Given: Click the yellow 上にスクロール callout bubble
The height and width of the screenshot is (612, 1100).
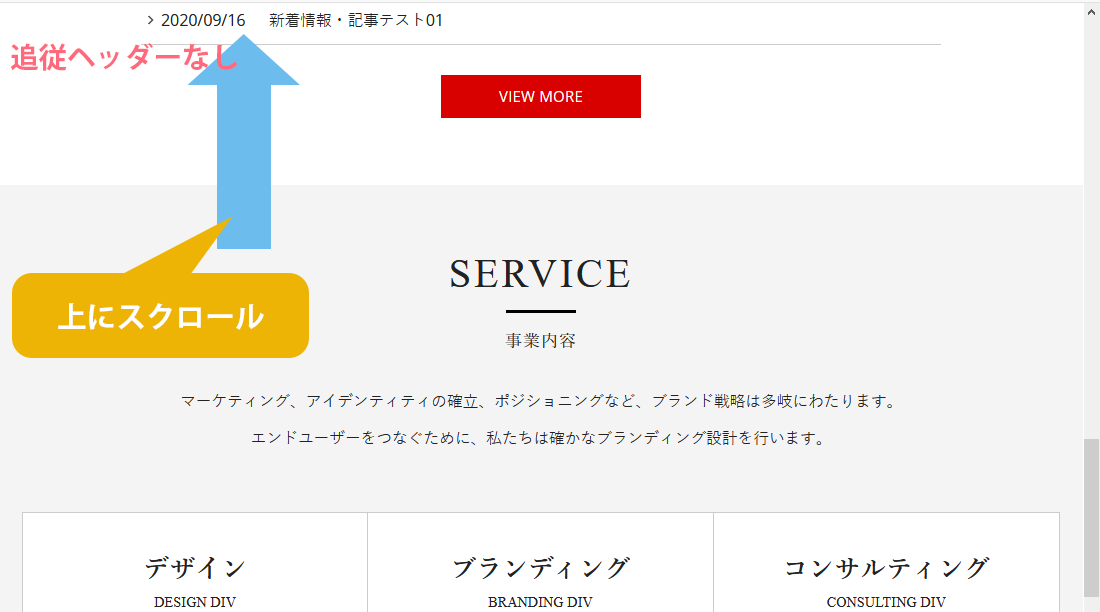Looking at the screenshot, I should pos(160,316).
